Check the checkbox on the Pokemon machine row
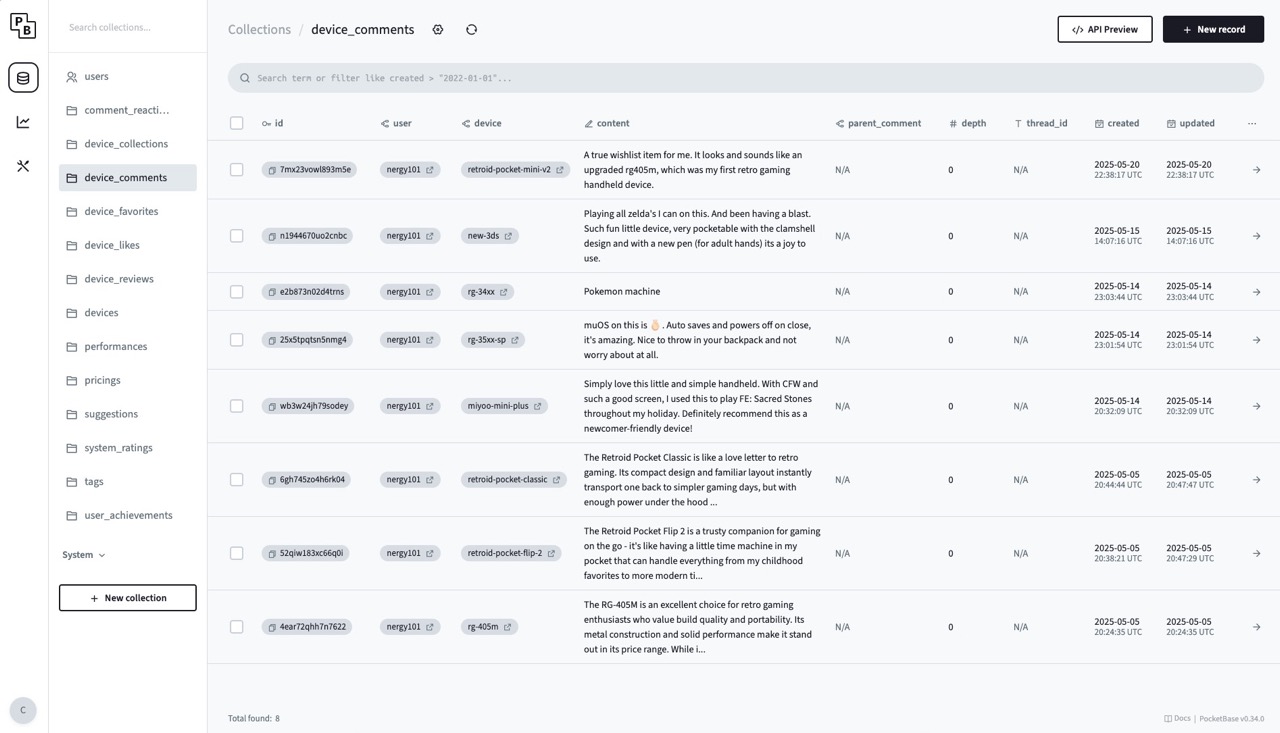1280x733 pixels. tap(237, 291)
